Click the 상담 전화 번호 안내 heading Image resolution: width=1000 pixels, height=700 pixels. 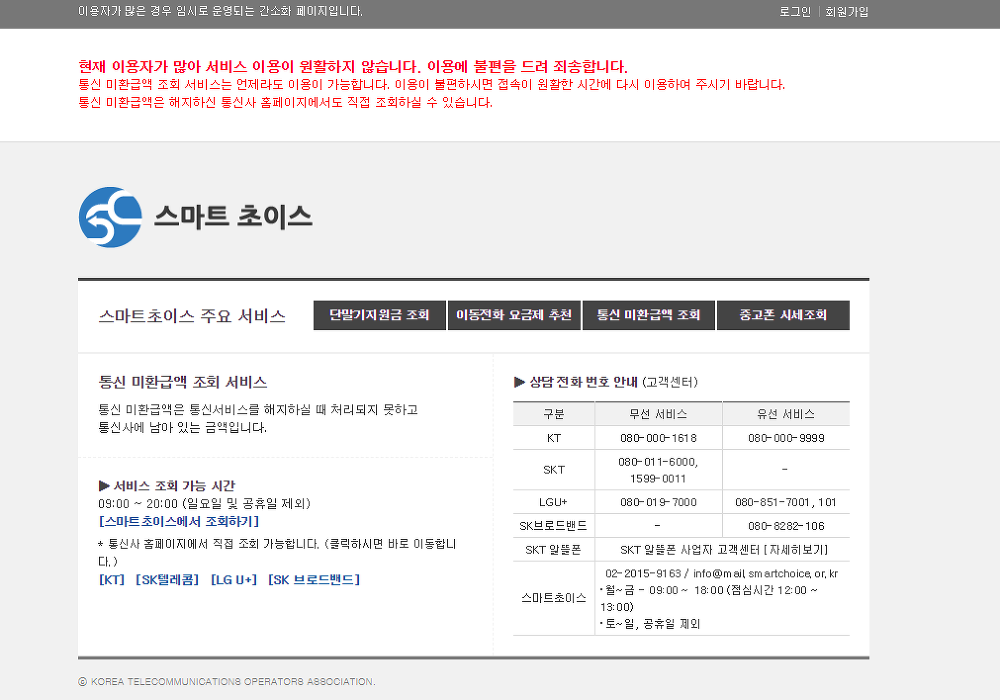pyautogui.click(x=584, y=382)
